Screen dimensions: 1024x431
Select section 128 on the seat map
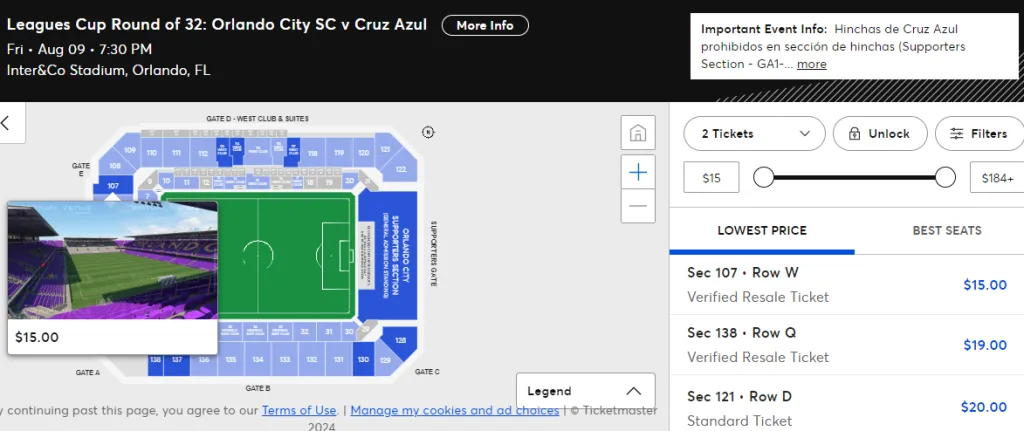pos(400,341)
